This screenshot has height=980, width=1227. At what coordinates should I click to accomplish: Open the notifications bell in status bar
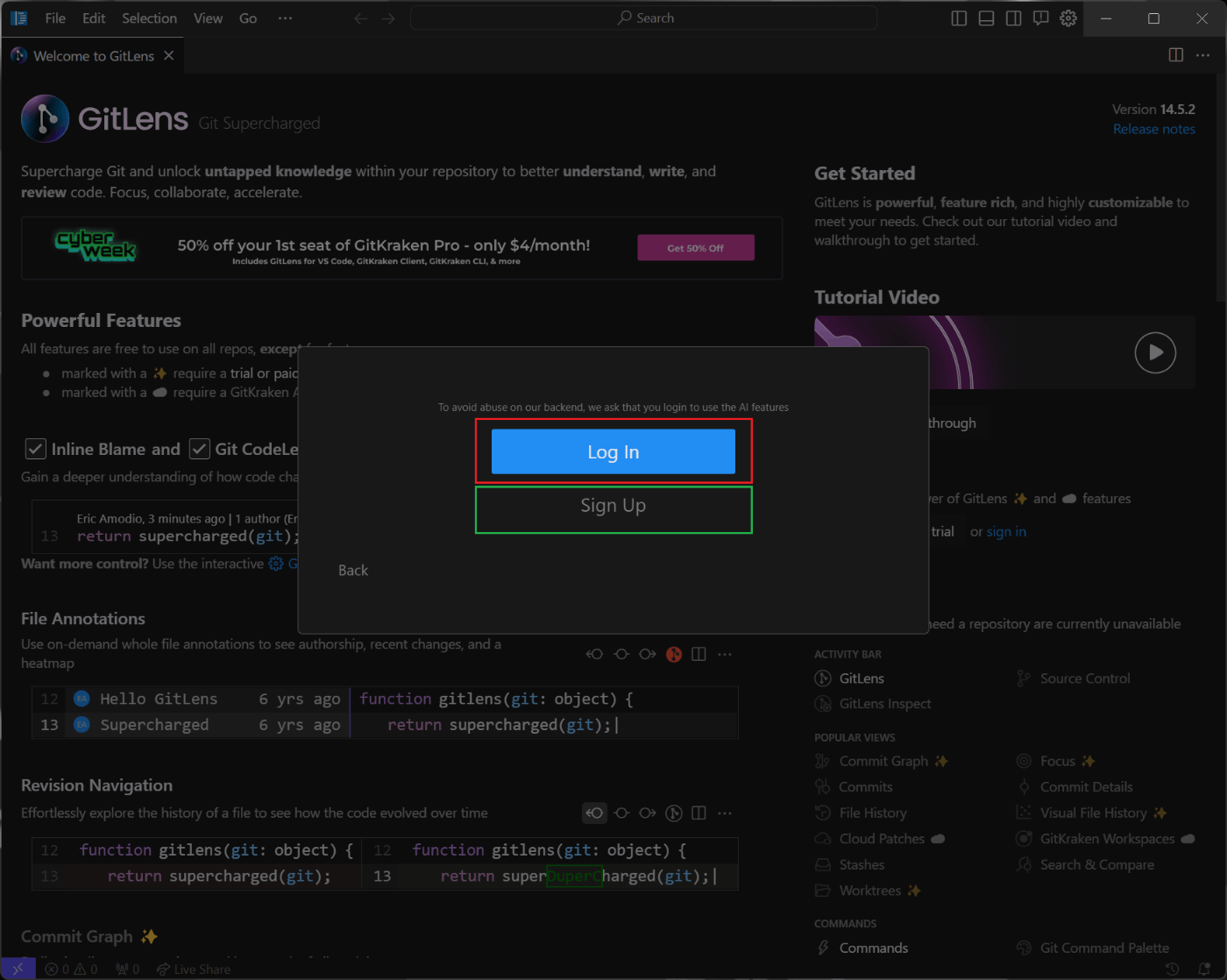pyautogui.click(x=1204, y=969)
